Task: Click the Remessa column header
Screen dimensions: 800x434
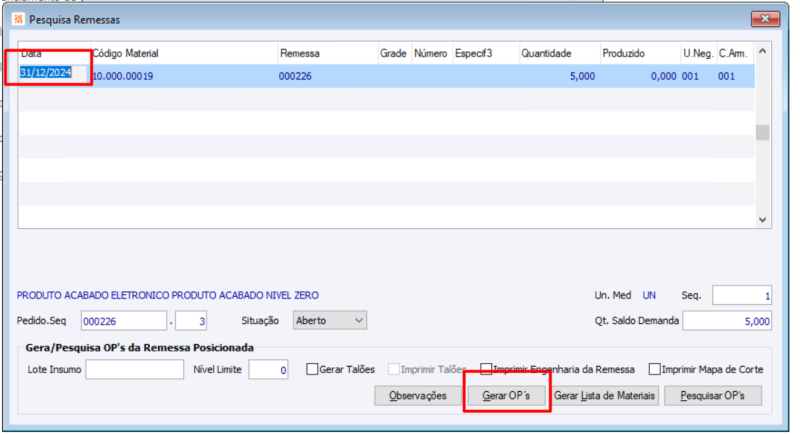Action: [328, 53]
